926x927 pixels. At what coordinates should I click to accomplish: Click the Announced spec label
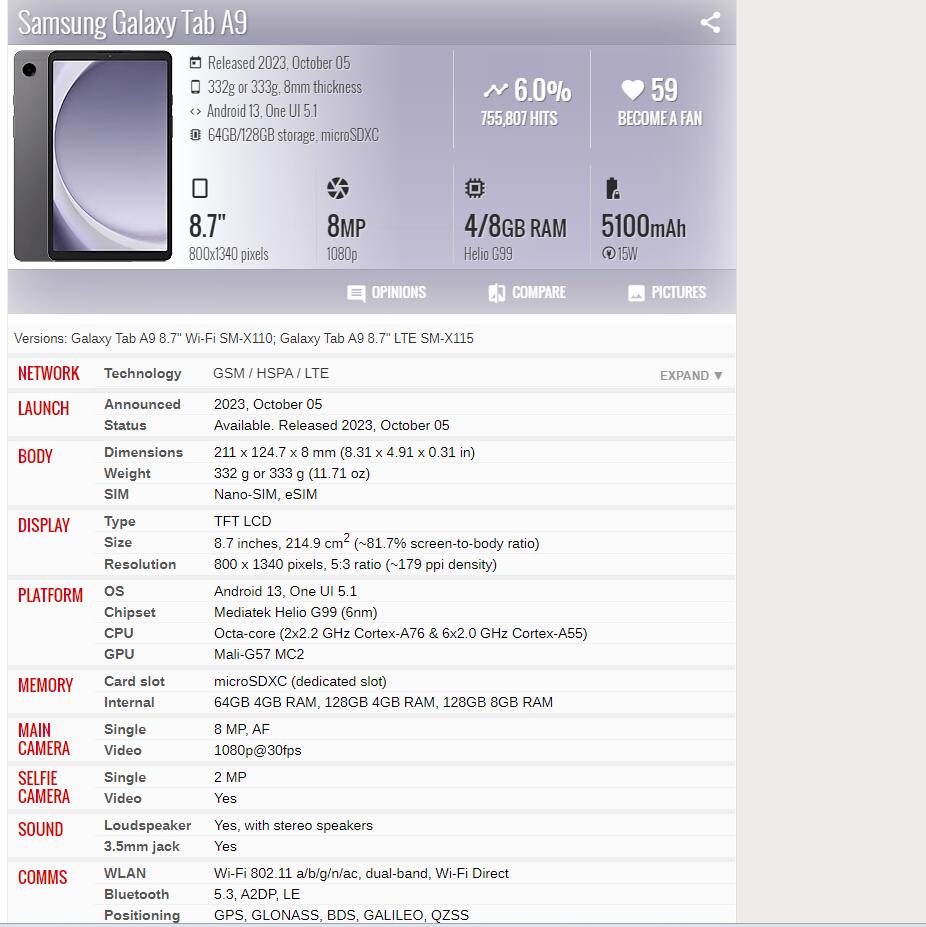coord(142,404)
